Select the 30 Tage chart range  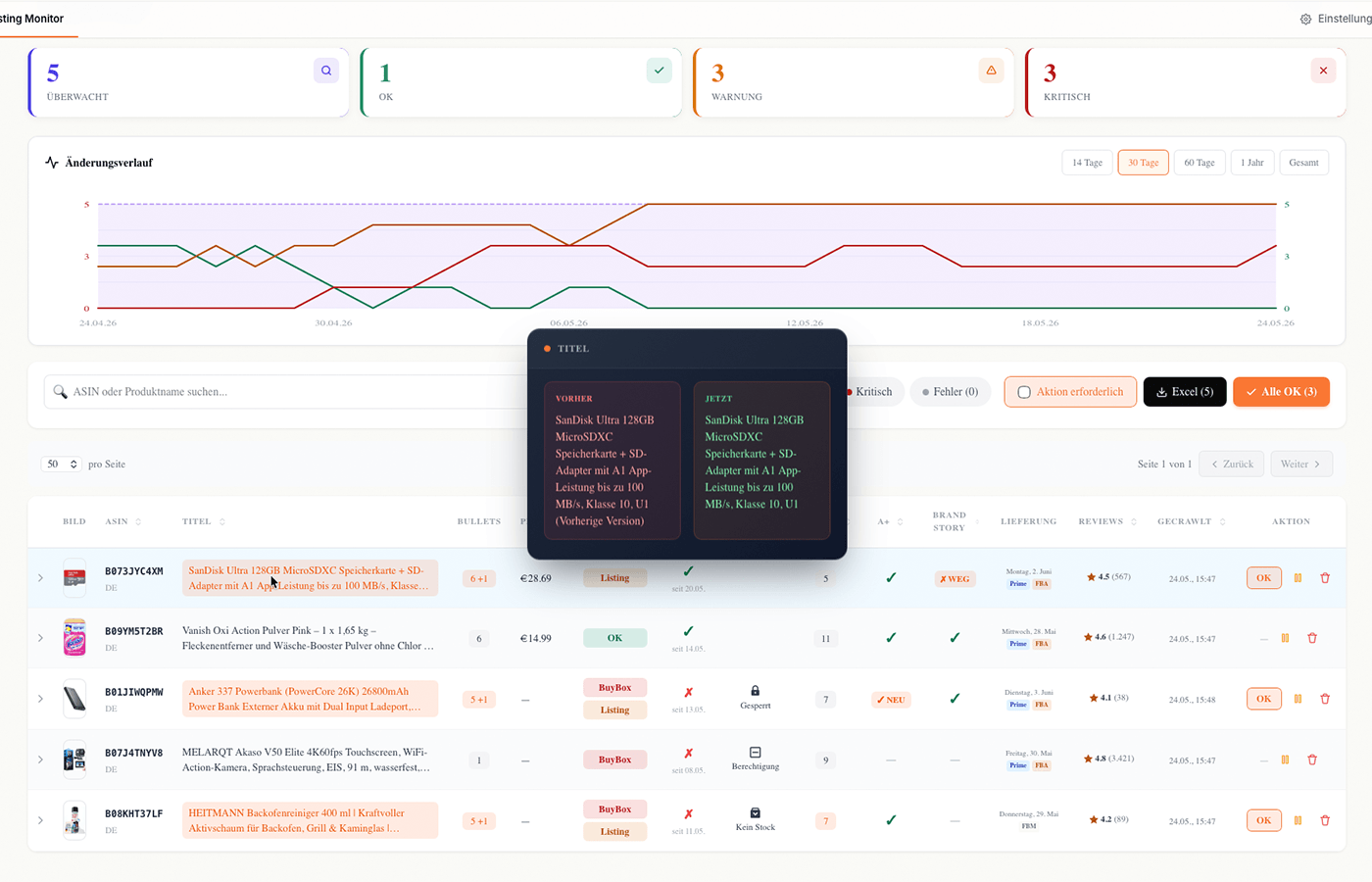coord(1143,163)
